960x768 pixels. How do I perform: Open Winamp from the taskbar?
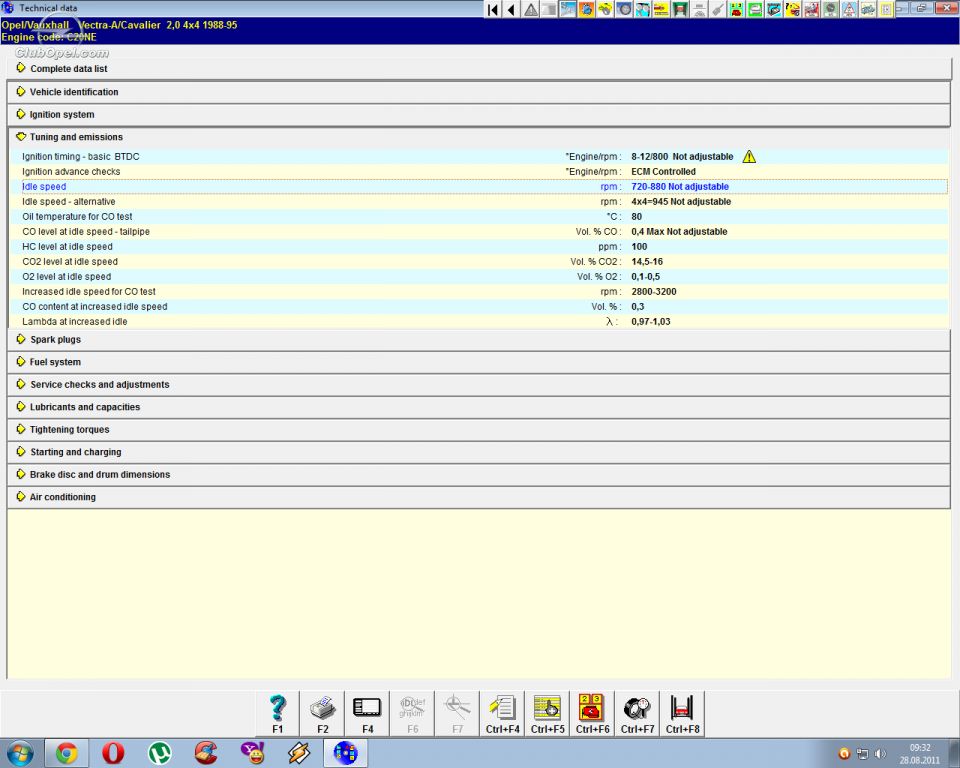[299, 753]
